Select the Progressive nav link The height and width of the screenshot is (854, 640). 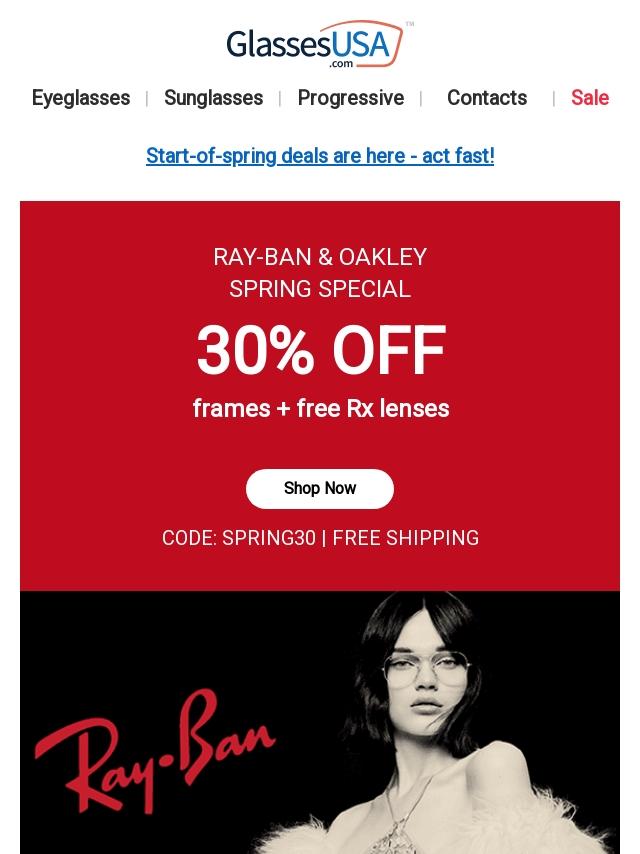click(x=350, y=98)
